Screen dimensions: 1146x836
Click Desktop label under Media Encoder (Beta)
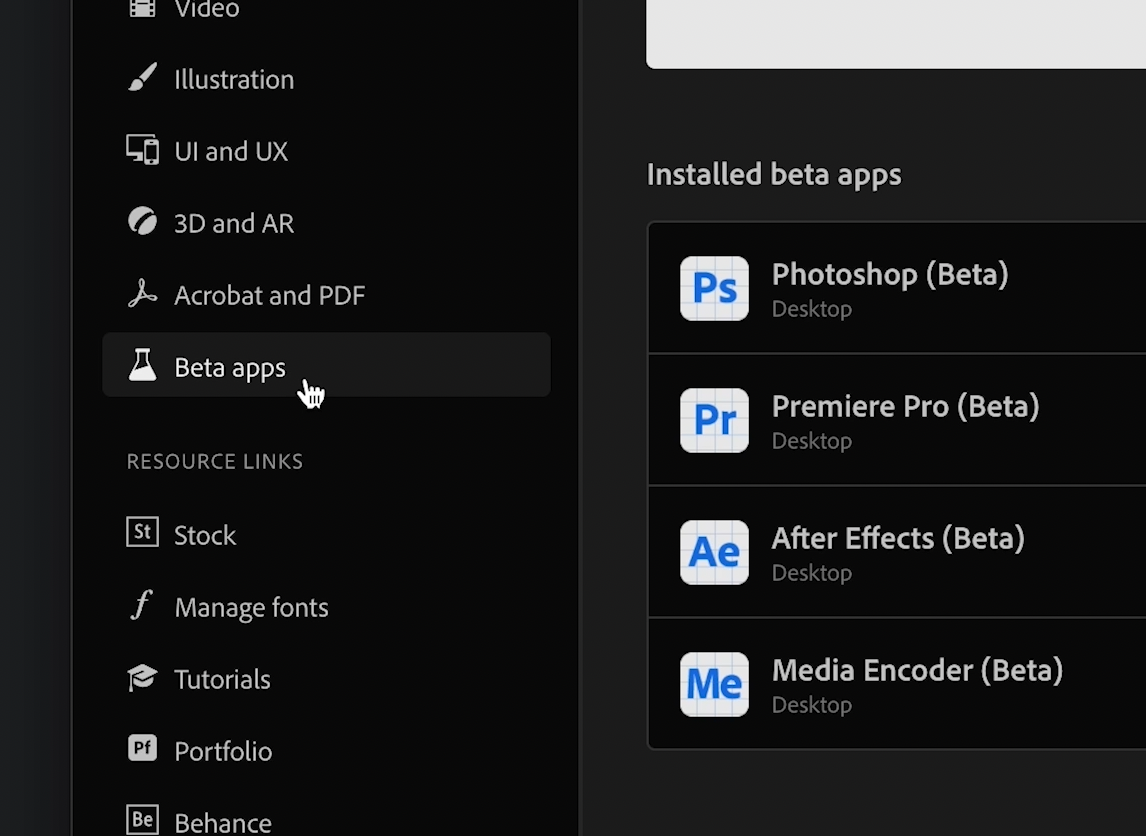812,705
